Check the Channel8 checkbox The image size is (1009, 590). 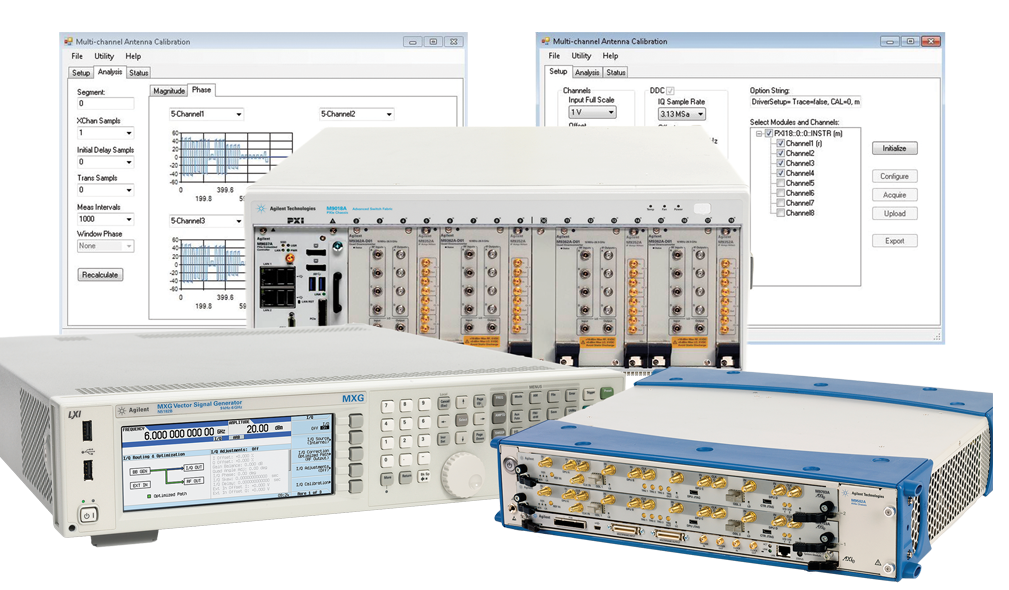click(x=781, y=213)
